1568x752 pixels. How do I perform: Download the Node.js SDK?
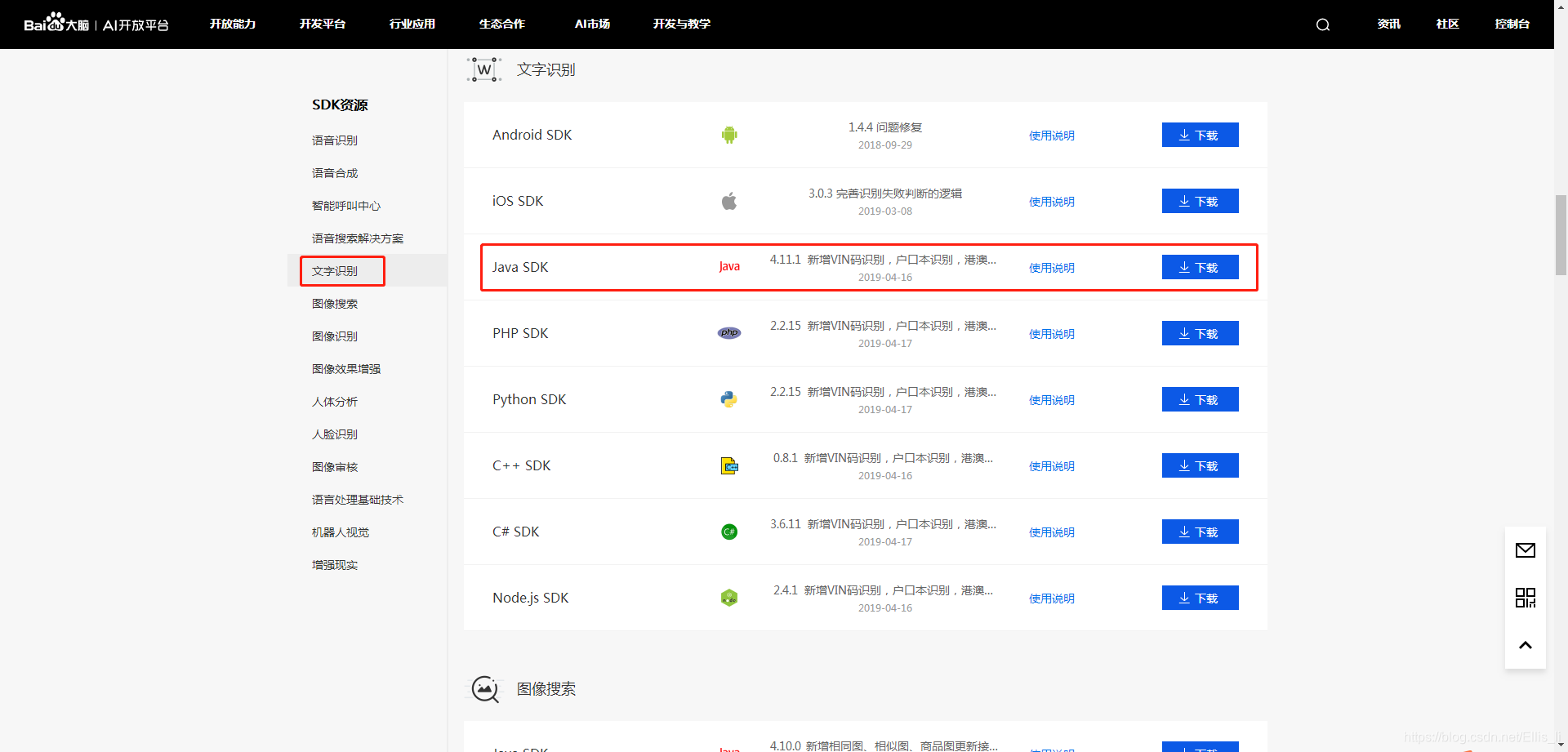1200,598
